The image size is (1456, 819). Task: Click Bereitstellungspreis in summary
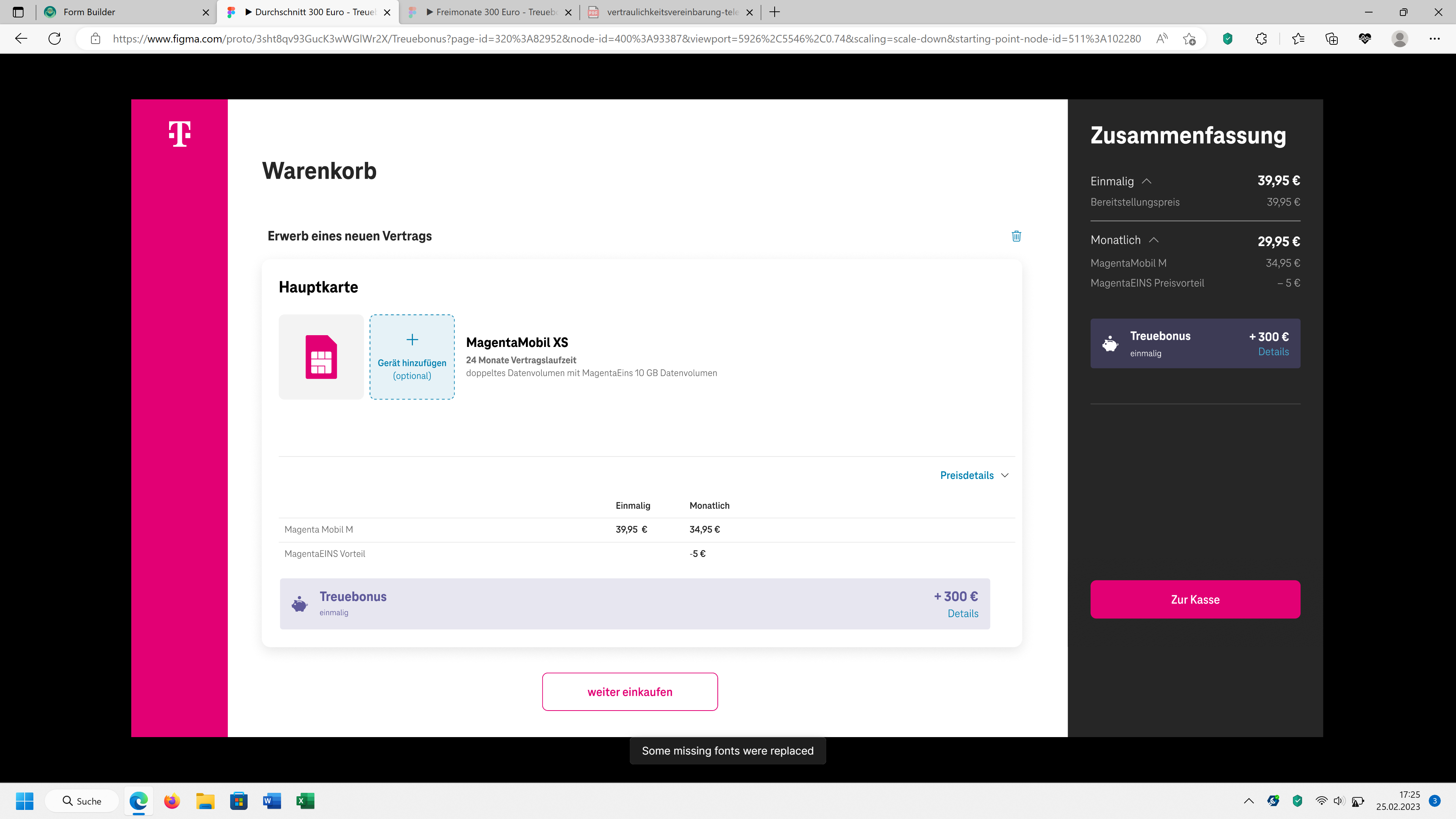(x=1135, y=202)
